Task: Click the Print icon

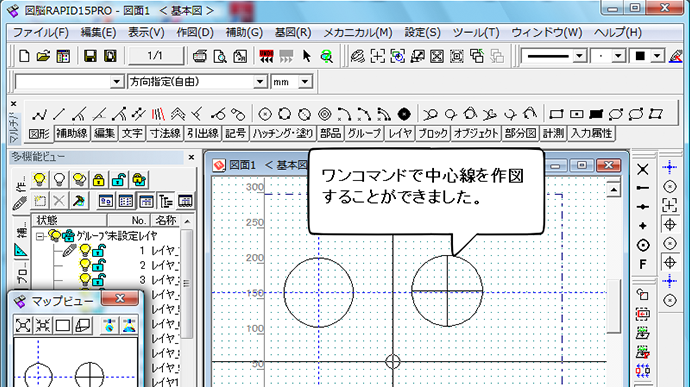Action: (x=200, y=56)
